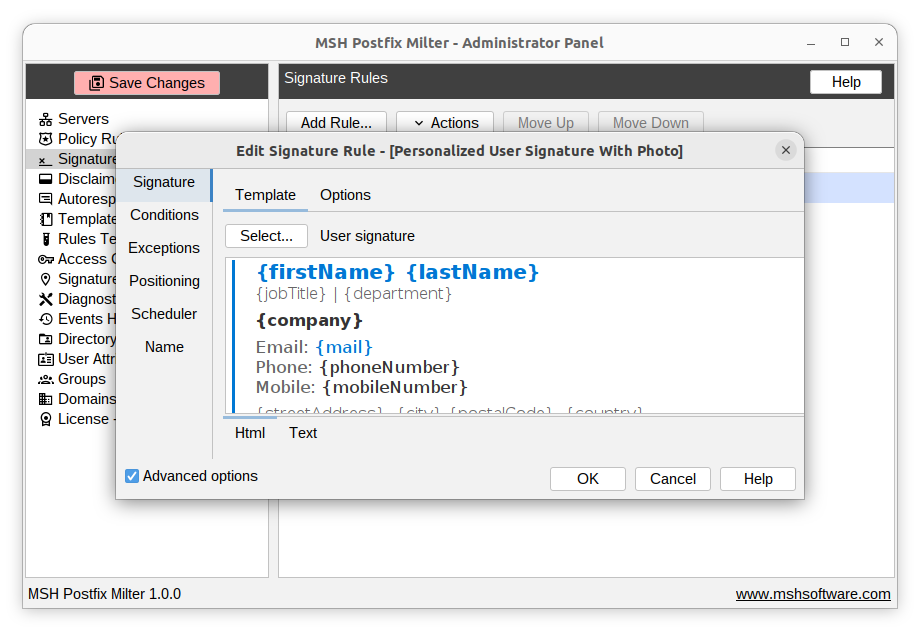
Task: Click the {phoneNumber} placeholder text
Action: (389, 368)
